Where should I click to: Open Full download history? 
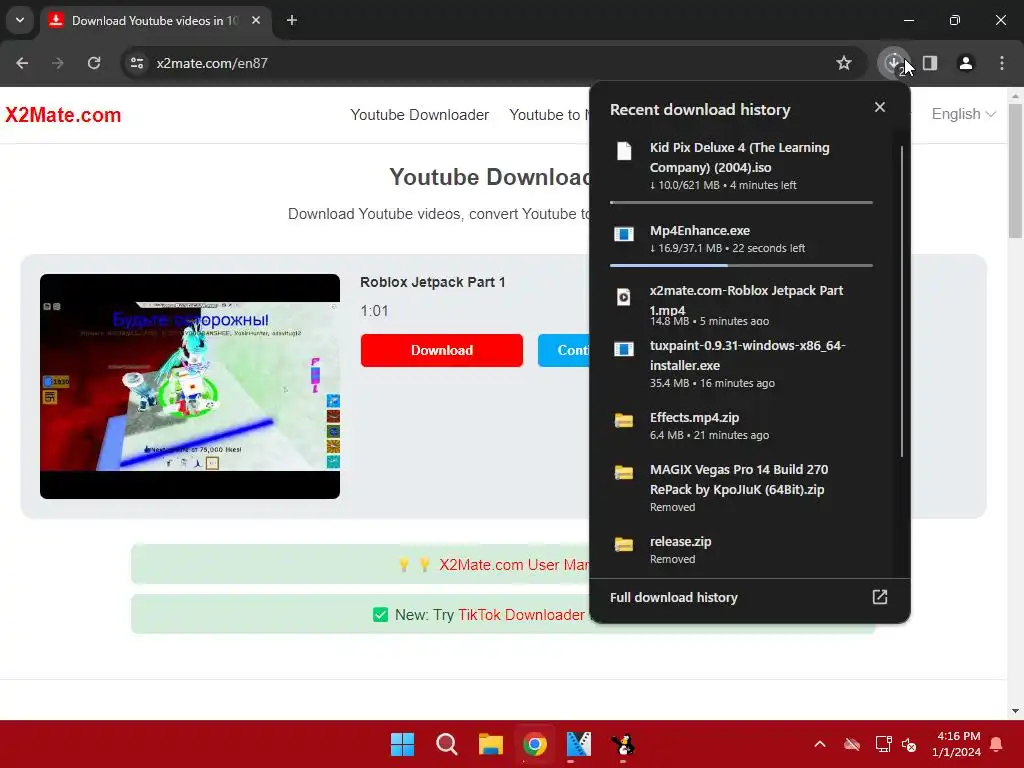(749, 598)
